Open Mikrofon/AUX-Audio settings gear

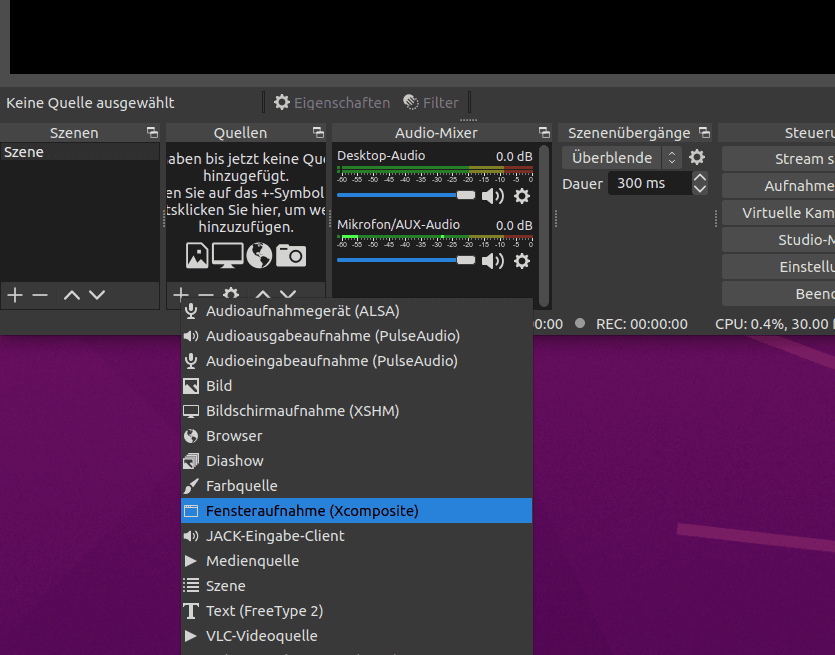521,261
